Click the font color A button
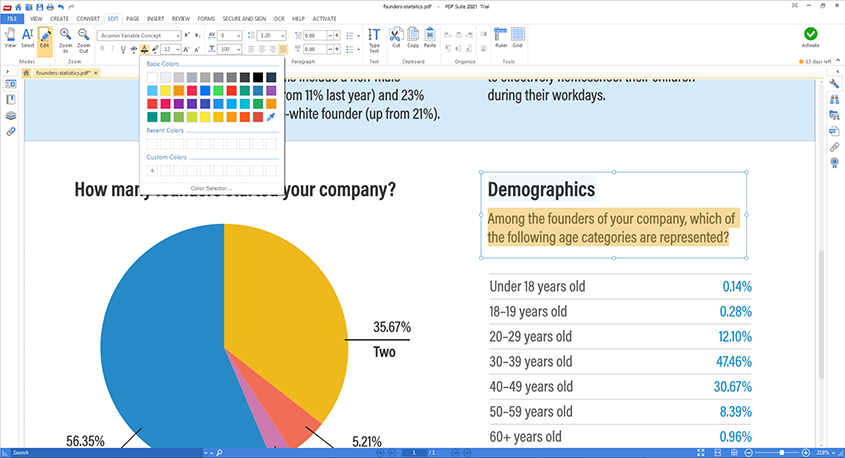This screenshot has height=458, width=845. pos(144,49)
